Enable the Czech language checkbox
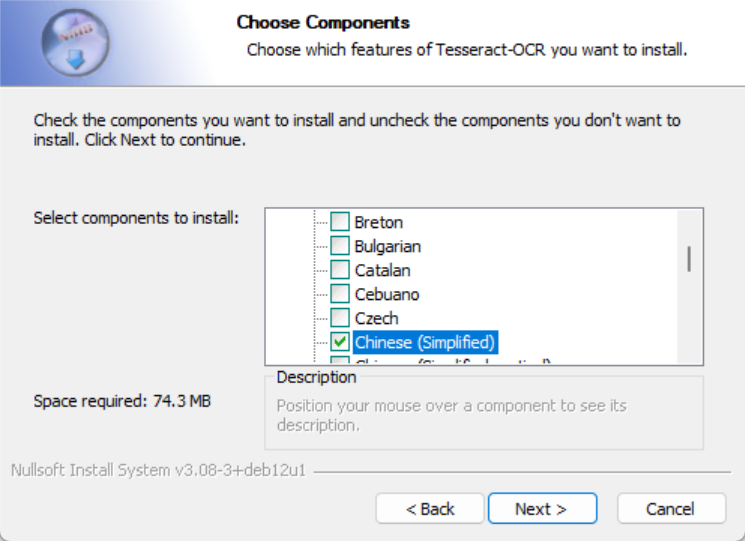Image resolution: width=745 pixels, height=541 pixels. coord(340,318)
